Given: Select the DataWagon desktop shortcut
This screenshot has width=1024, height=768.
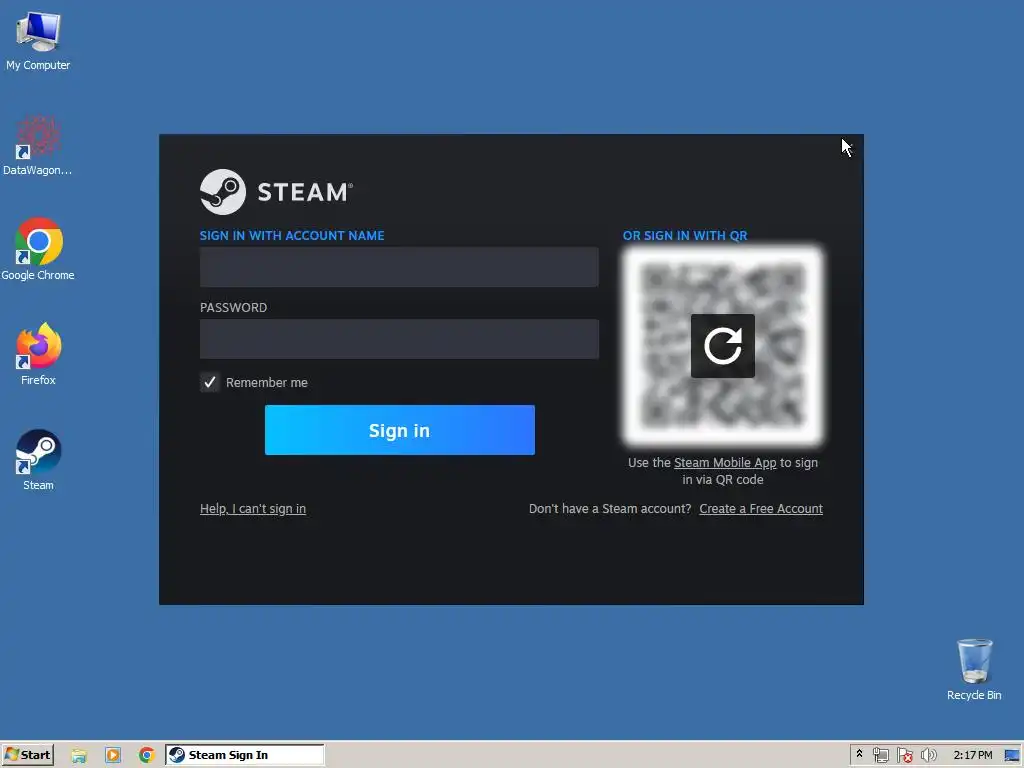Looking at the screenshot, I should (x=38, y=145).
